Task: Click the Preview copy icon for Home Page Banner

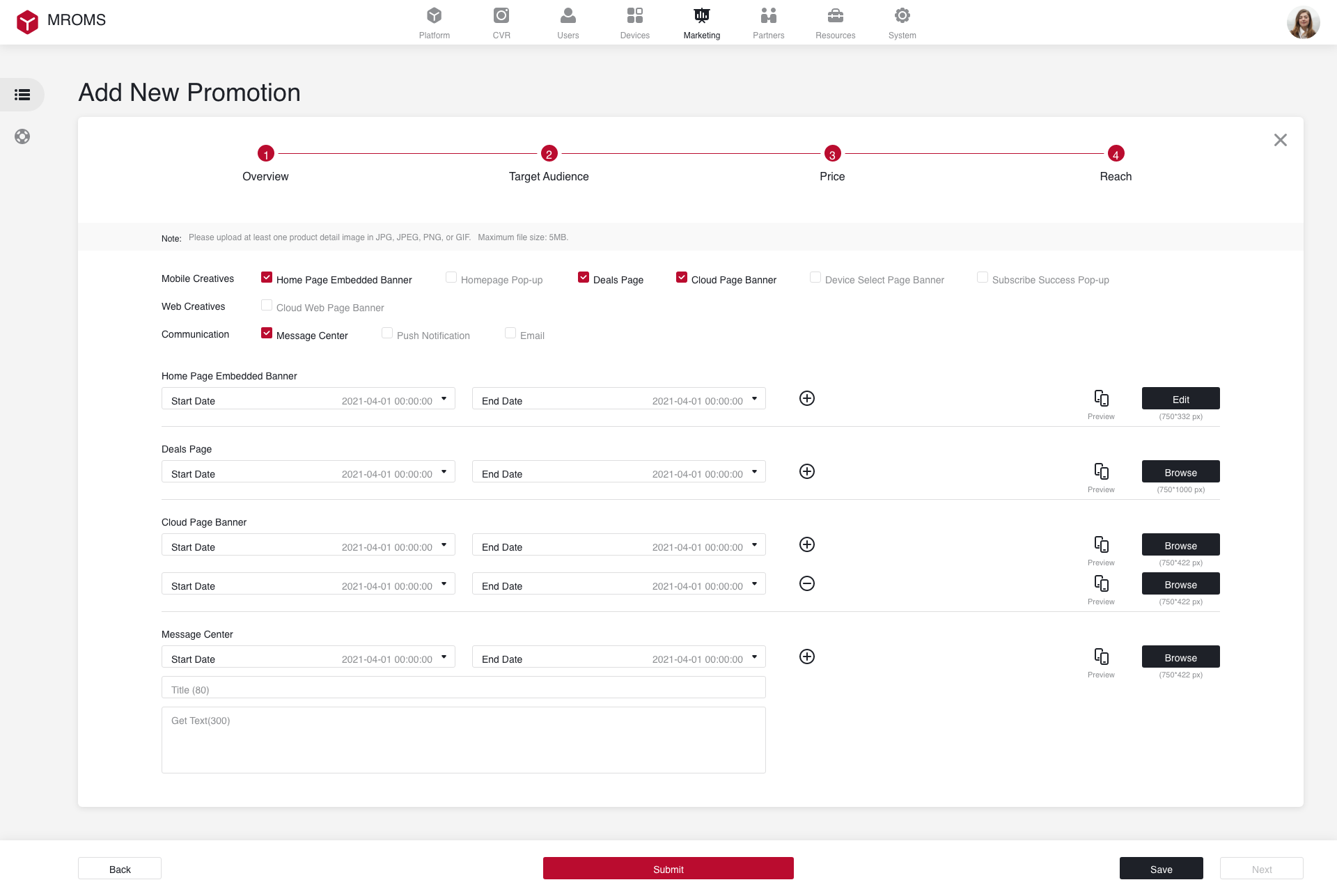Action: coord(1101,397)
